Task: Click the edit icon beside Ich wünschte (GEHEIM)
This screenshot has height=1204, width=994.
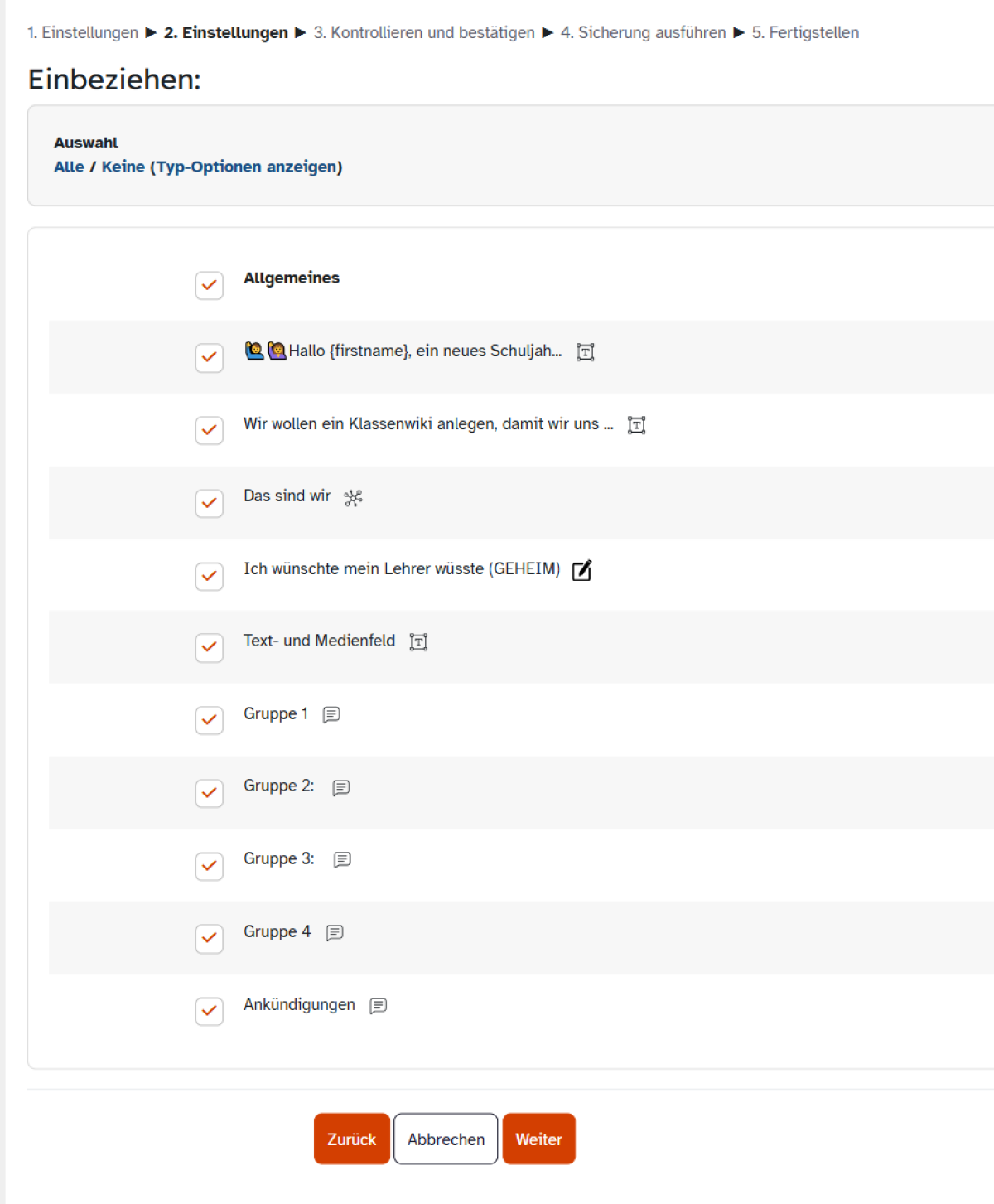Action: 582,570
